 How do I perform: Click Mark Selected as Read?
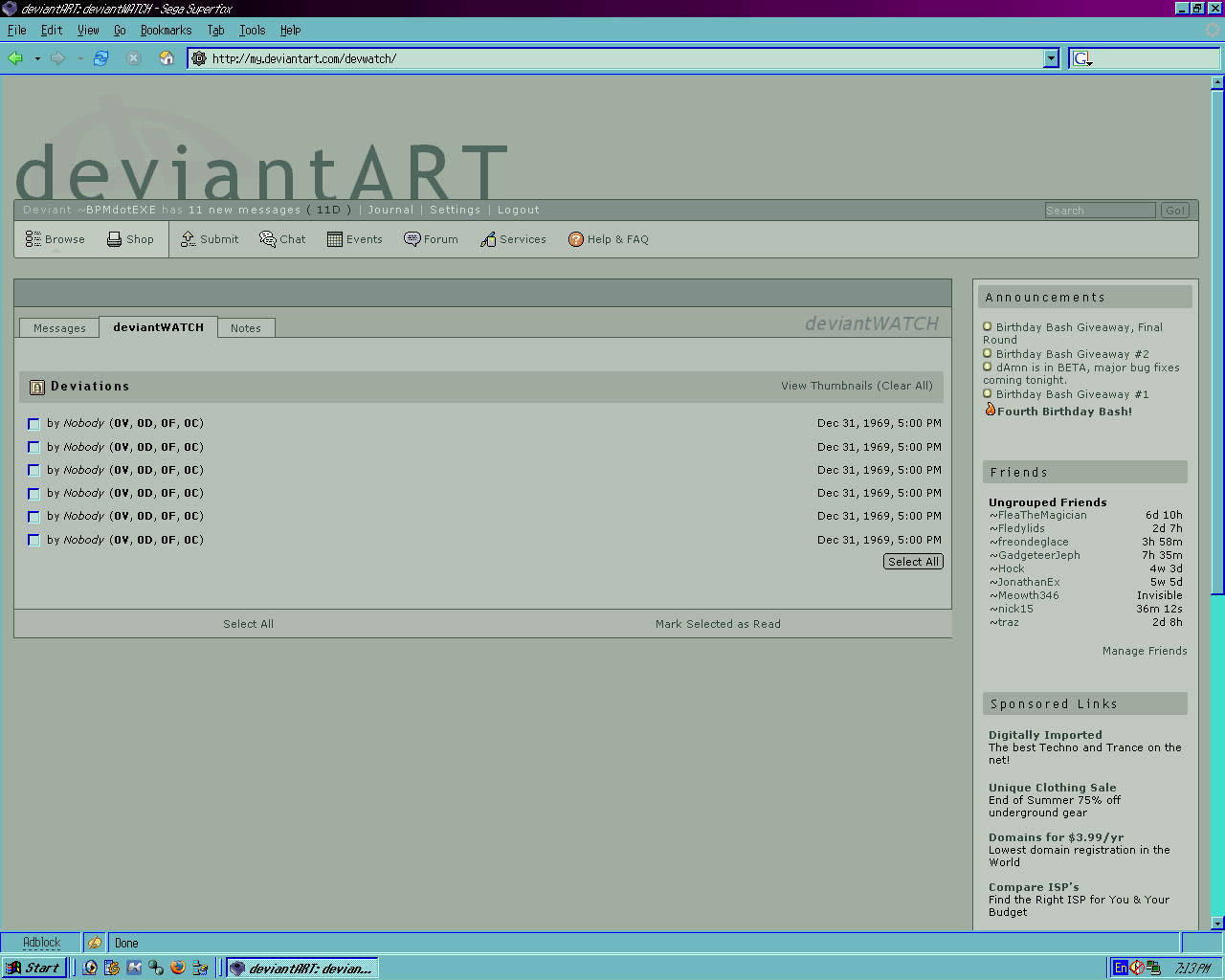[x=718, y=624]
